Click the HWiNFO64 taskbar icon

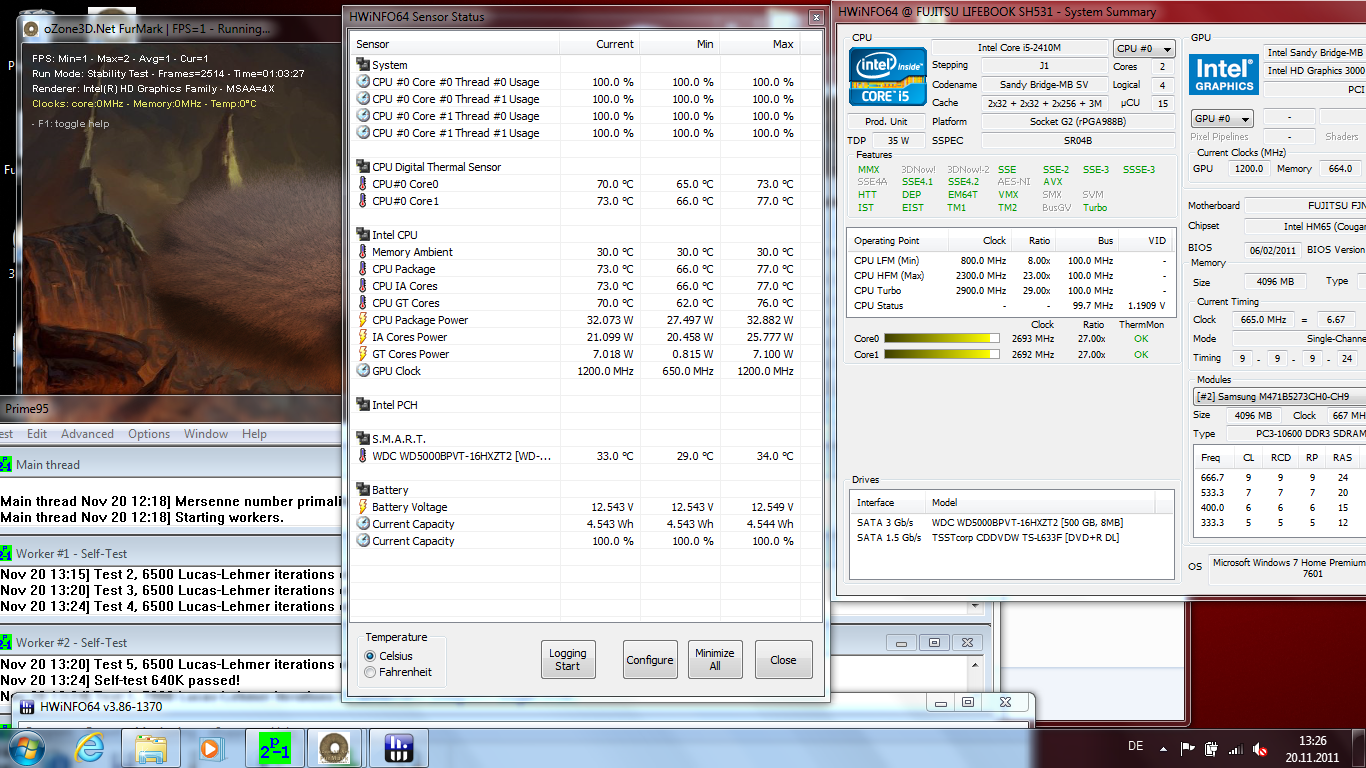point(398,747)
